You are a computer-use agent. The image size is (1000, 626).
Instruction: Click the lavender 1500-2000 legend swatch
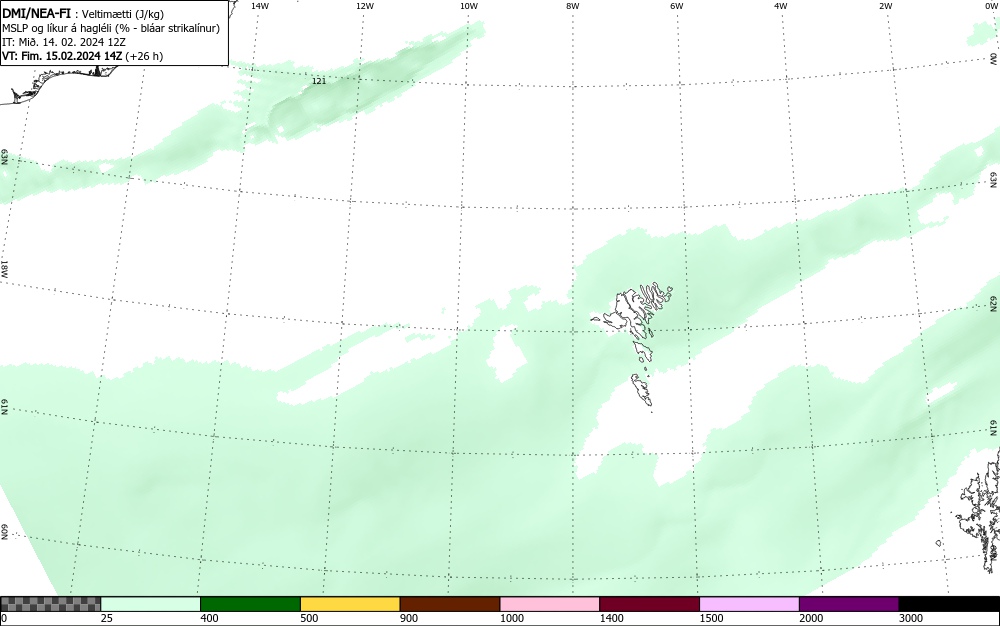(749, 604)
